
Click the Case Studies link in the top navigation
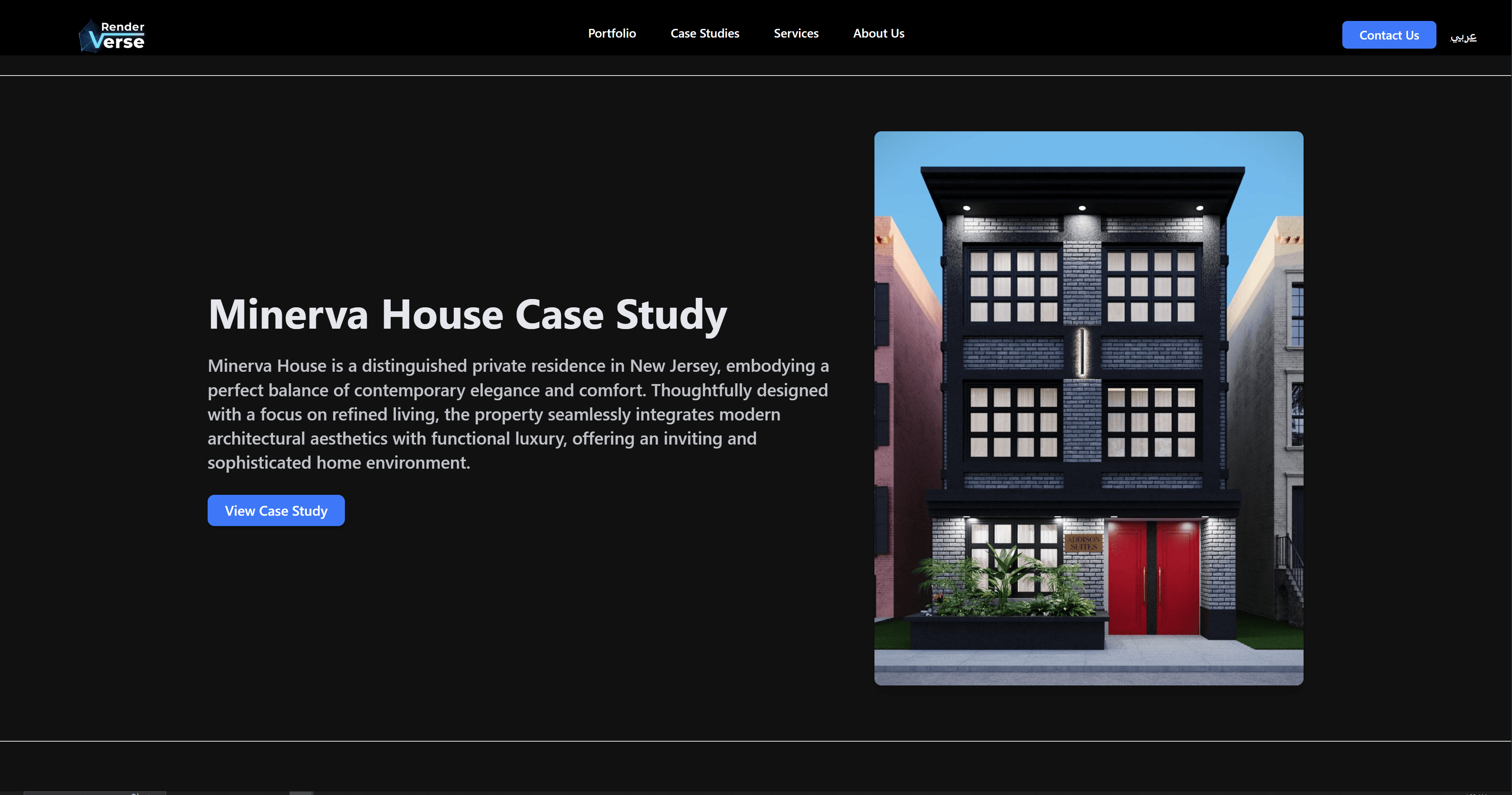[704, 34]
